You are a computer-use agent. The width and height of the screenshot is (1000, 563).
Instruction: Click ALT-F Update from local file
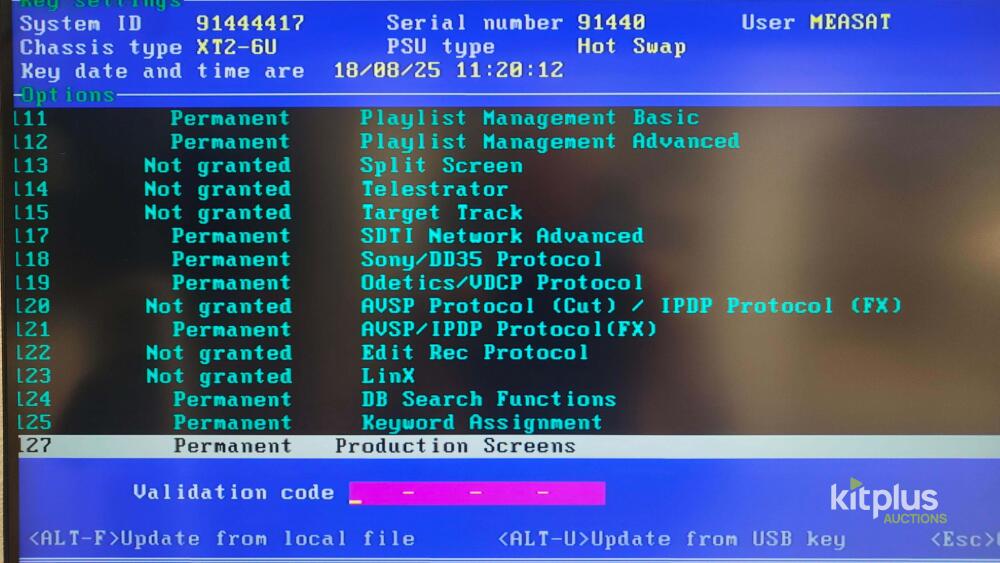click(222, 539)
